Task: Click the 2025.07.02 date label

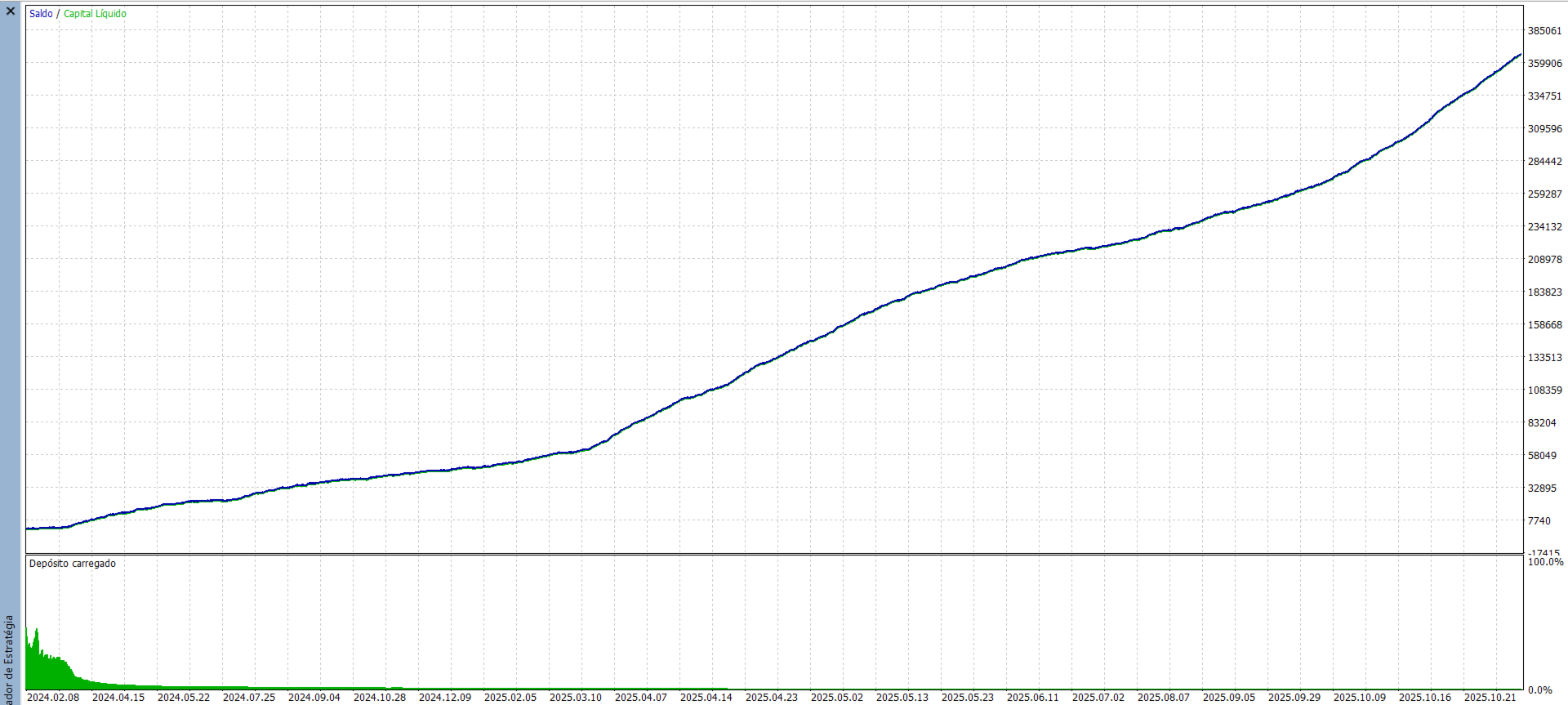Action: click(1098, 698)
